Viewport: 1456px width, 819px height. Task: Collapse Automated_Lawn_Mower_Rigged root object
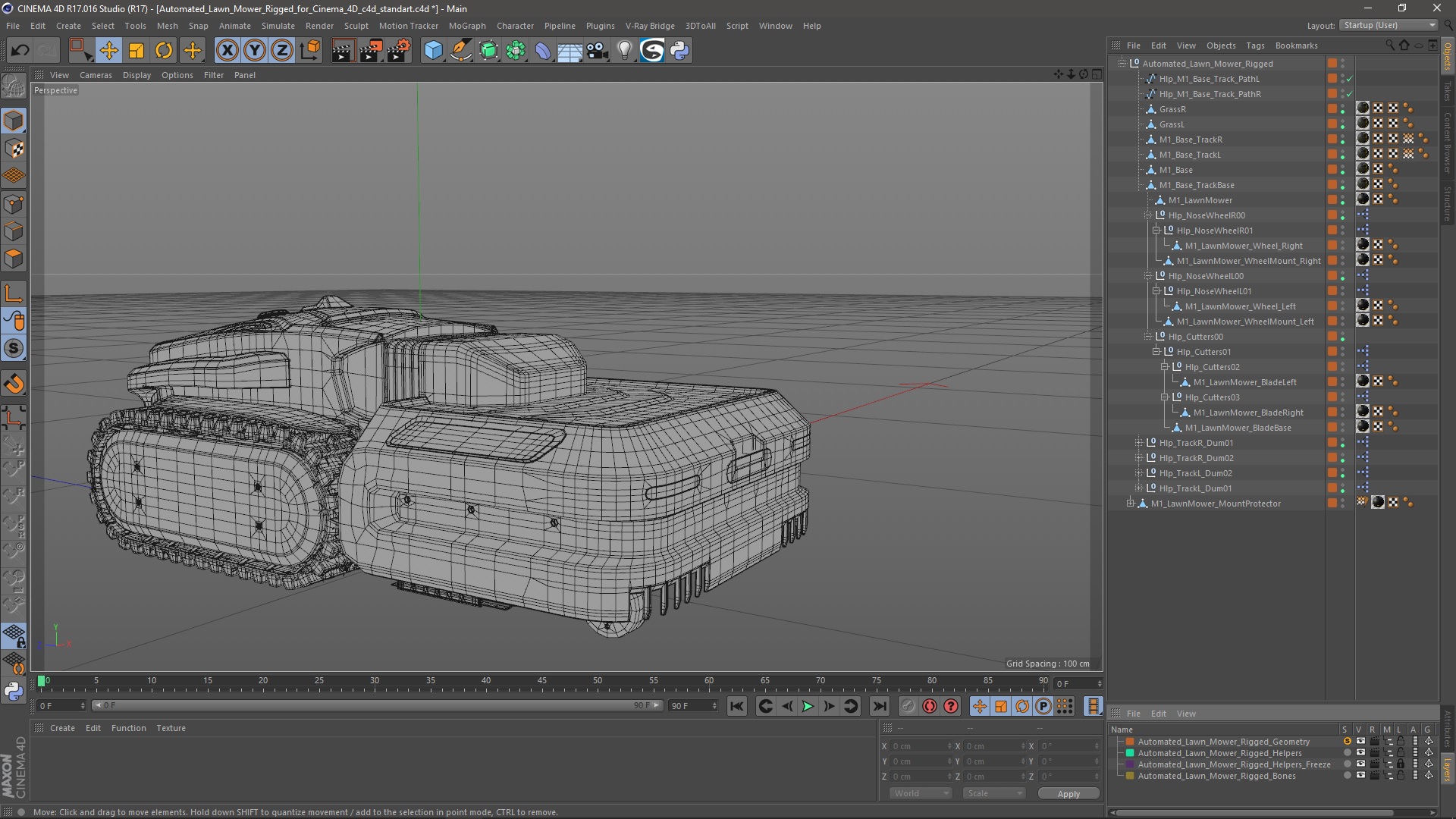click(x=1122, y=64)
